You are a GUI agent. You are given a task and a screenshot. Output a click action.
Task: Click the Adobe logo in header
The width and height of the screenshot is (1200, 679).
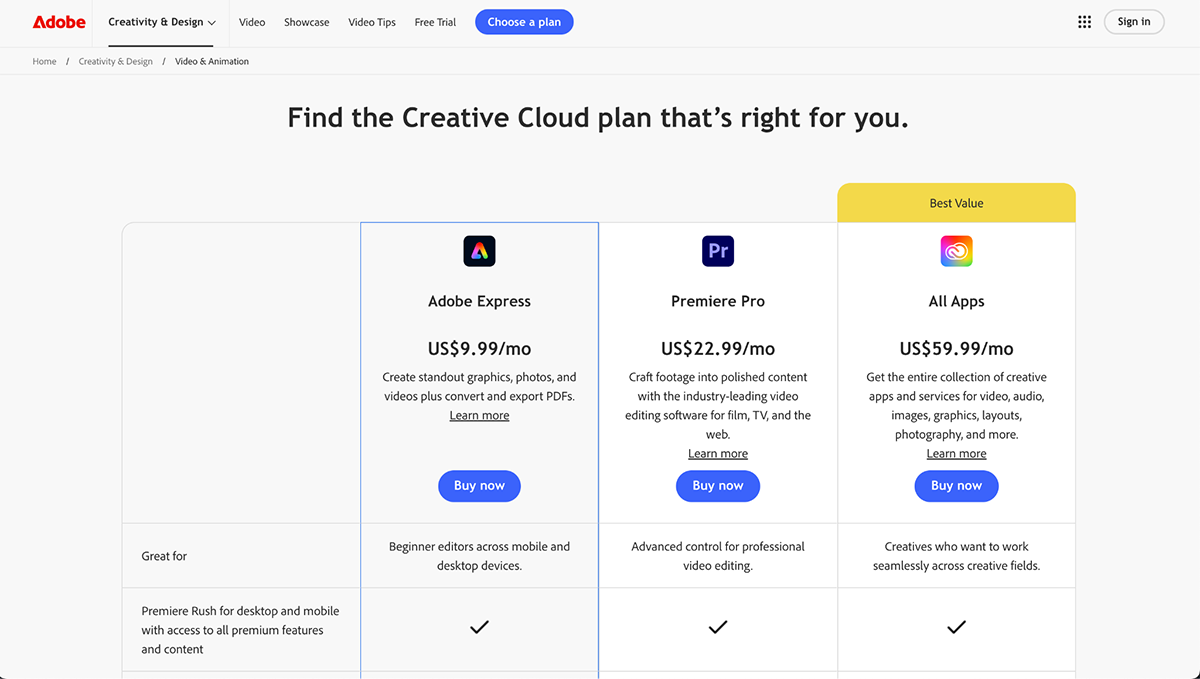59,22
